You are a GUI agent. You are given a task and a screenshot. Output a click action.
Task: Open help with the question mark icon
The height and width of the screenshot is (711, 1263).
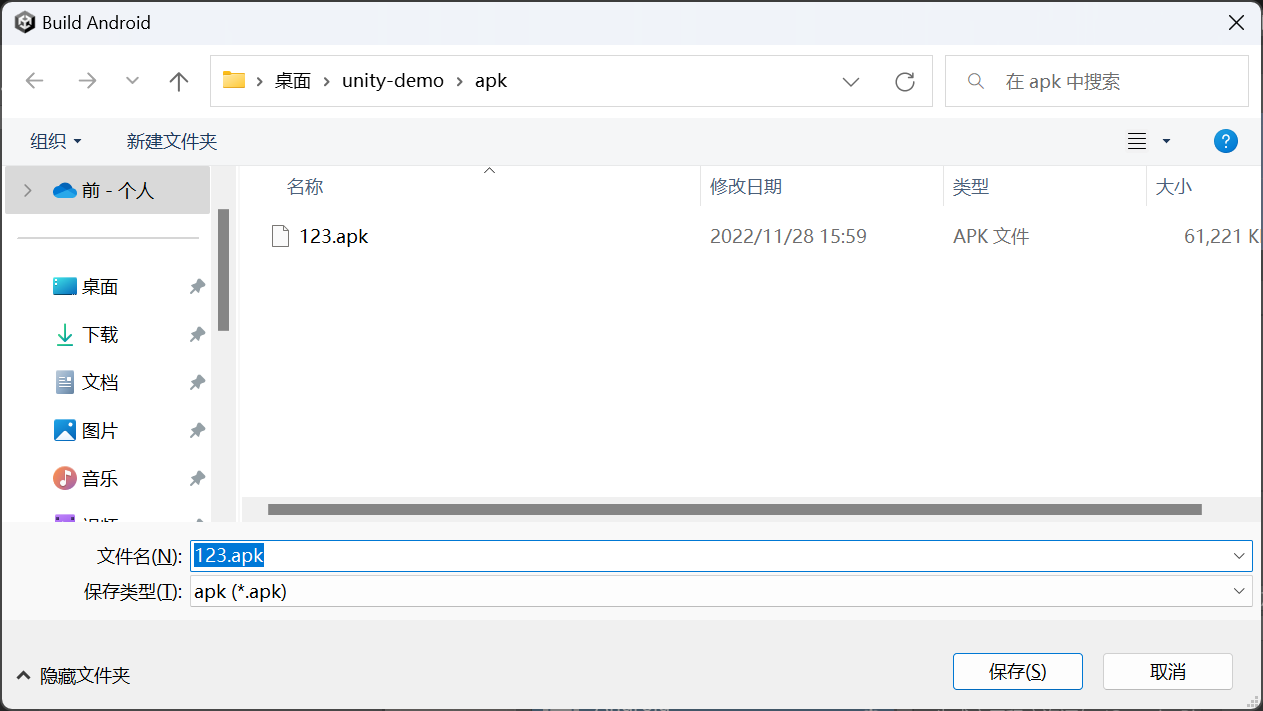click(1226, 141)
